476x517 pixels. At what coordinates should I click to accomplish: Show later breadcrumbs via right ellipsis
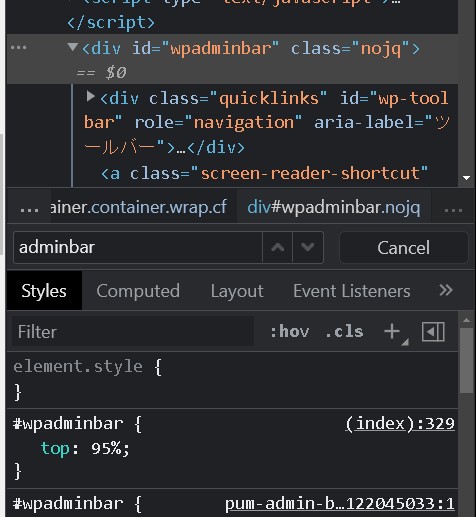[x=453, y=208]
